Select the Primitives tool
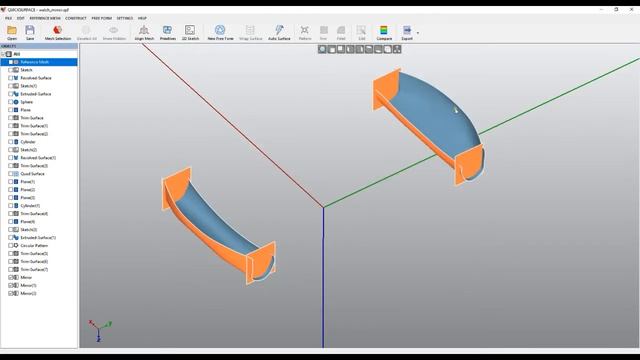Screen dimensions: 640x360 tap(167, 32)
